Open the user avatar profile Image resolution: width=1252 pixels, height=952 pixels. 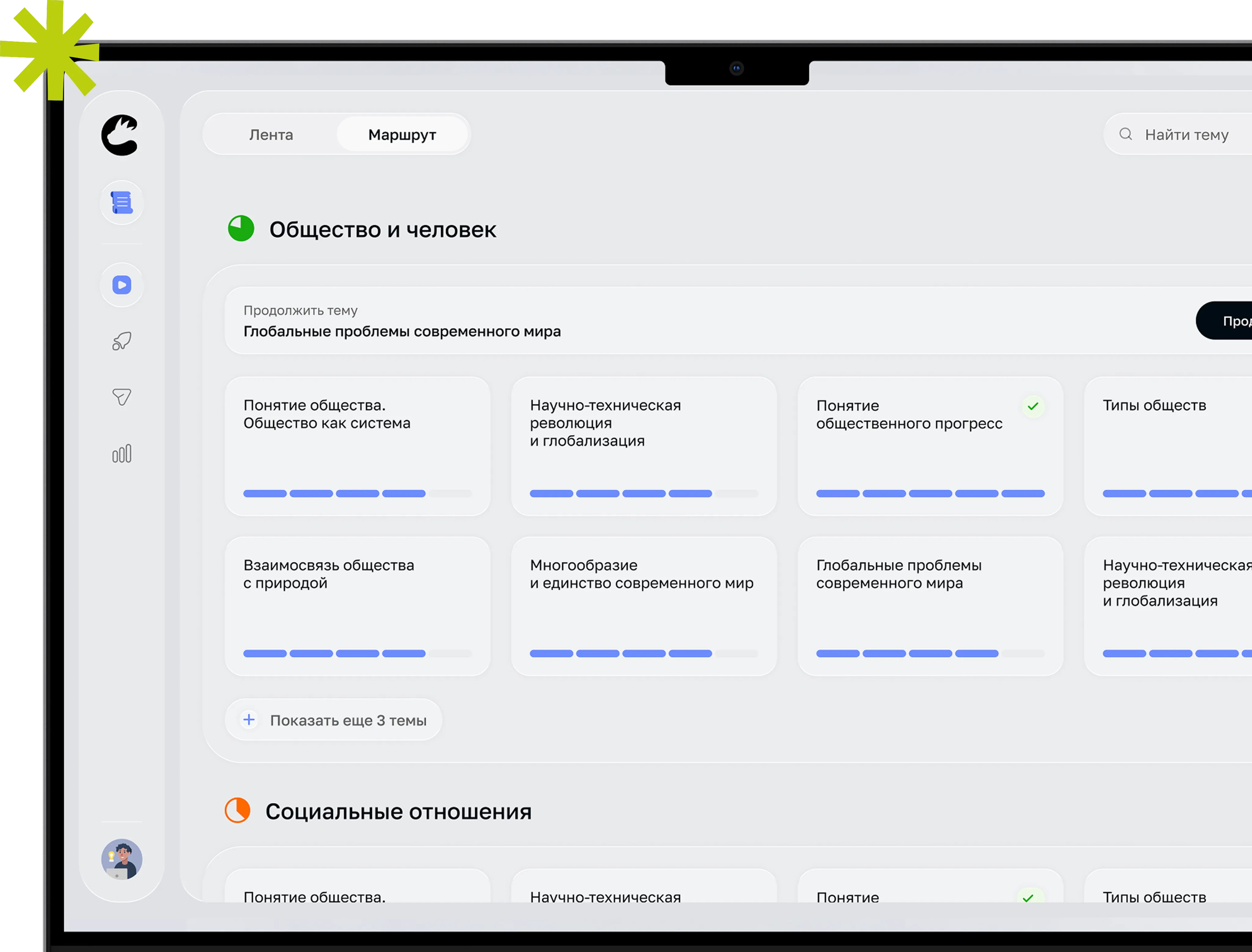click(122, 859)
